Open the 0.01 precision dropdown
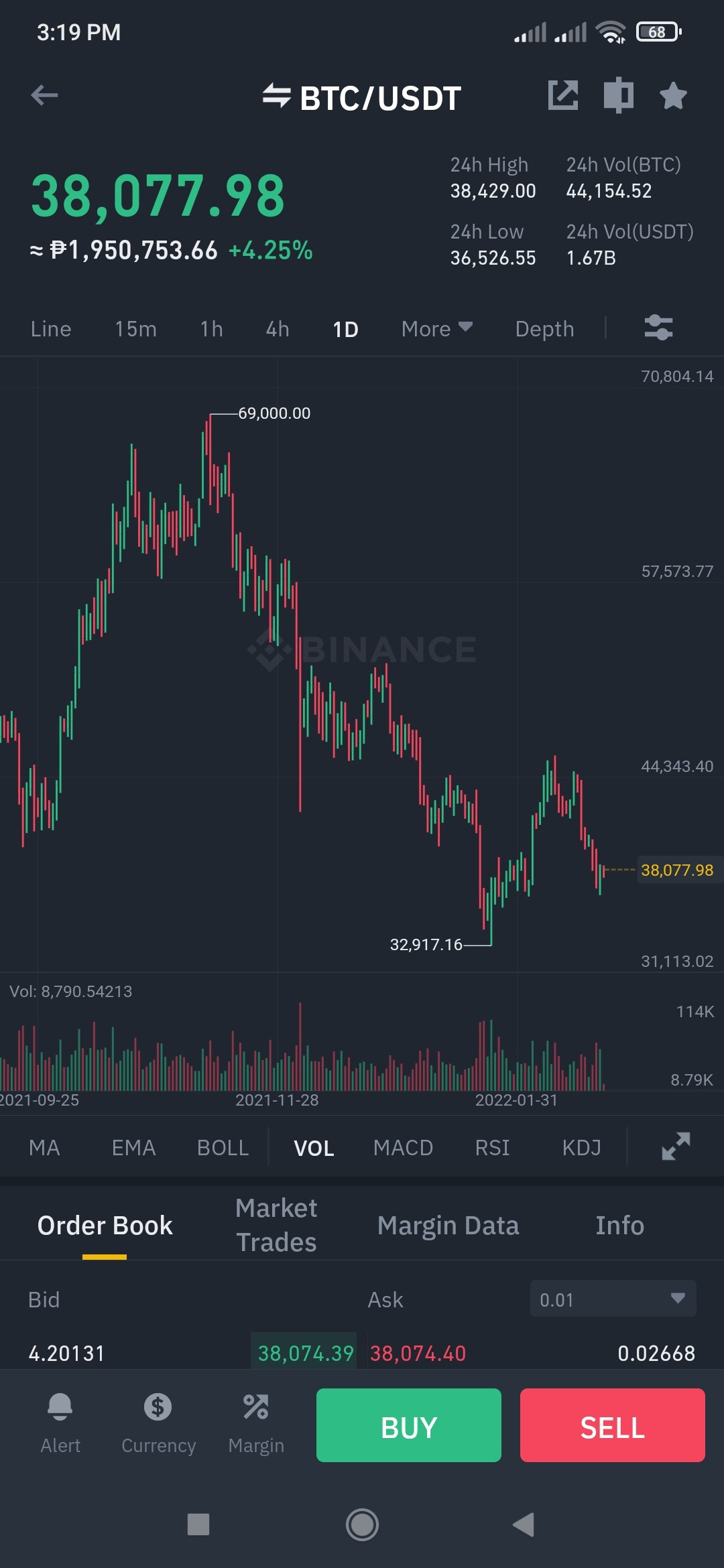The width and height of the screenshot is (724, 1568). (x=613, y=1299)
